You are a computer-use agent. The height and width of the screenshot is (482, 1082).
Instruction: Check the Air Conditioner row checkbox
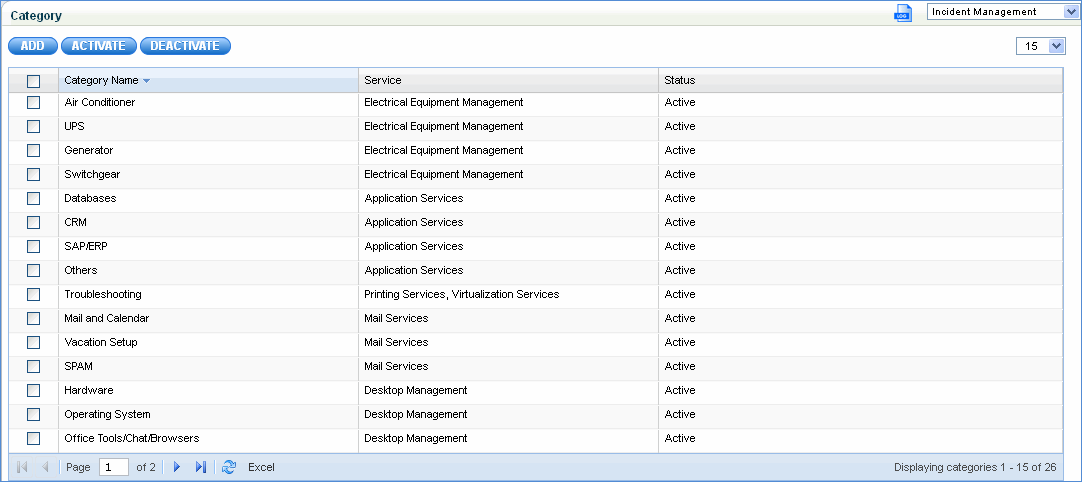tap(33, 102)
